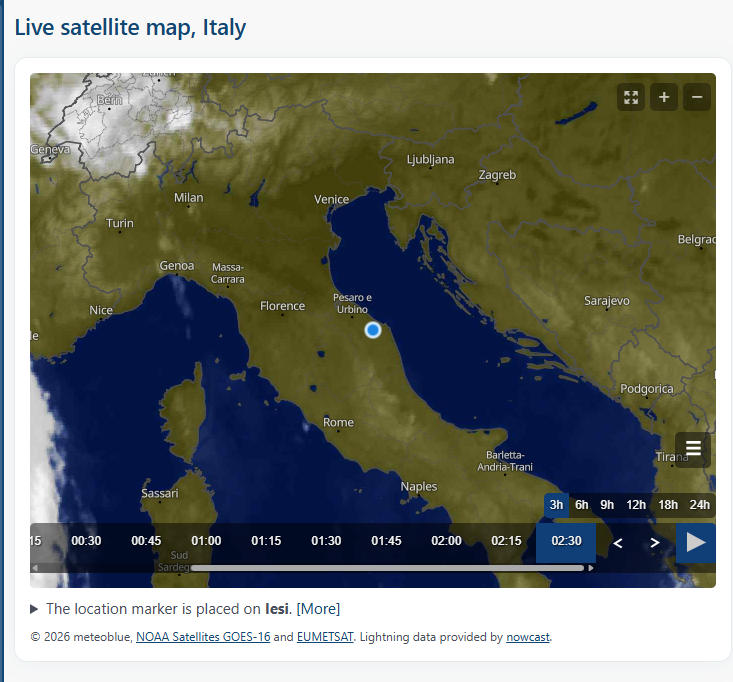Image resolution: width=733 pixels, height=682 pixels.
Task: Click the Massa-Carrara label
Action: coord(227,273)
